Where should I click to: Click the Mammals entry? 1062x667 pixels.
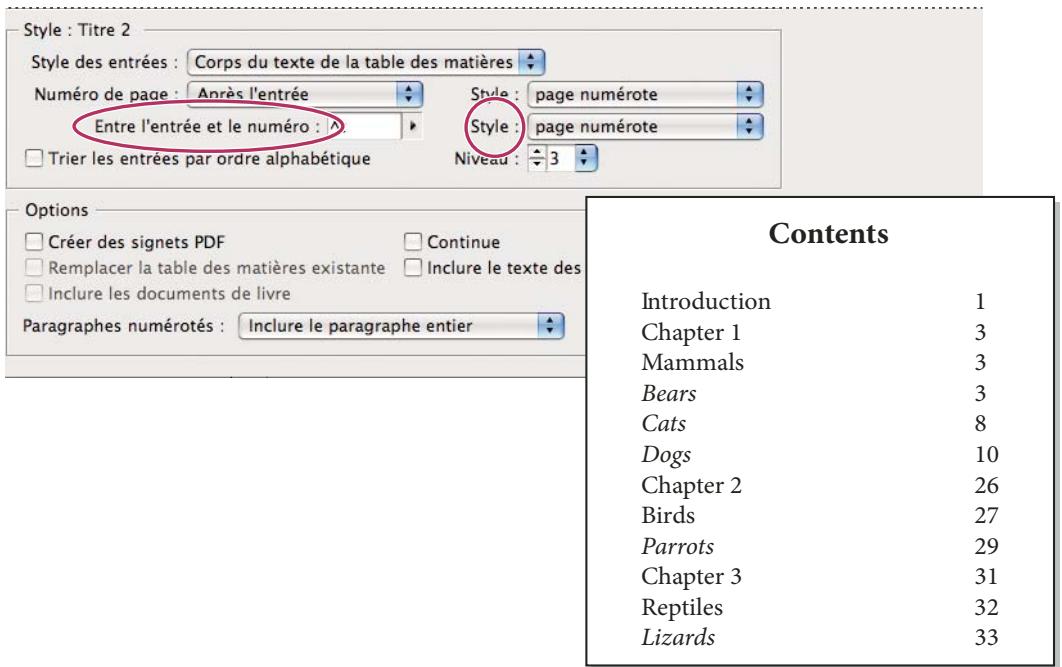click(692, 362)
